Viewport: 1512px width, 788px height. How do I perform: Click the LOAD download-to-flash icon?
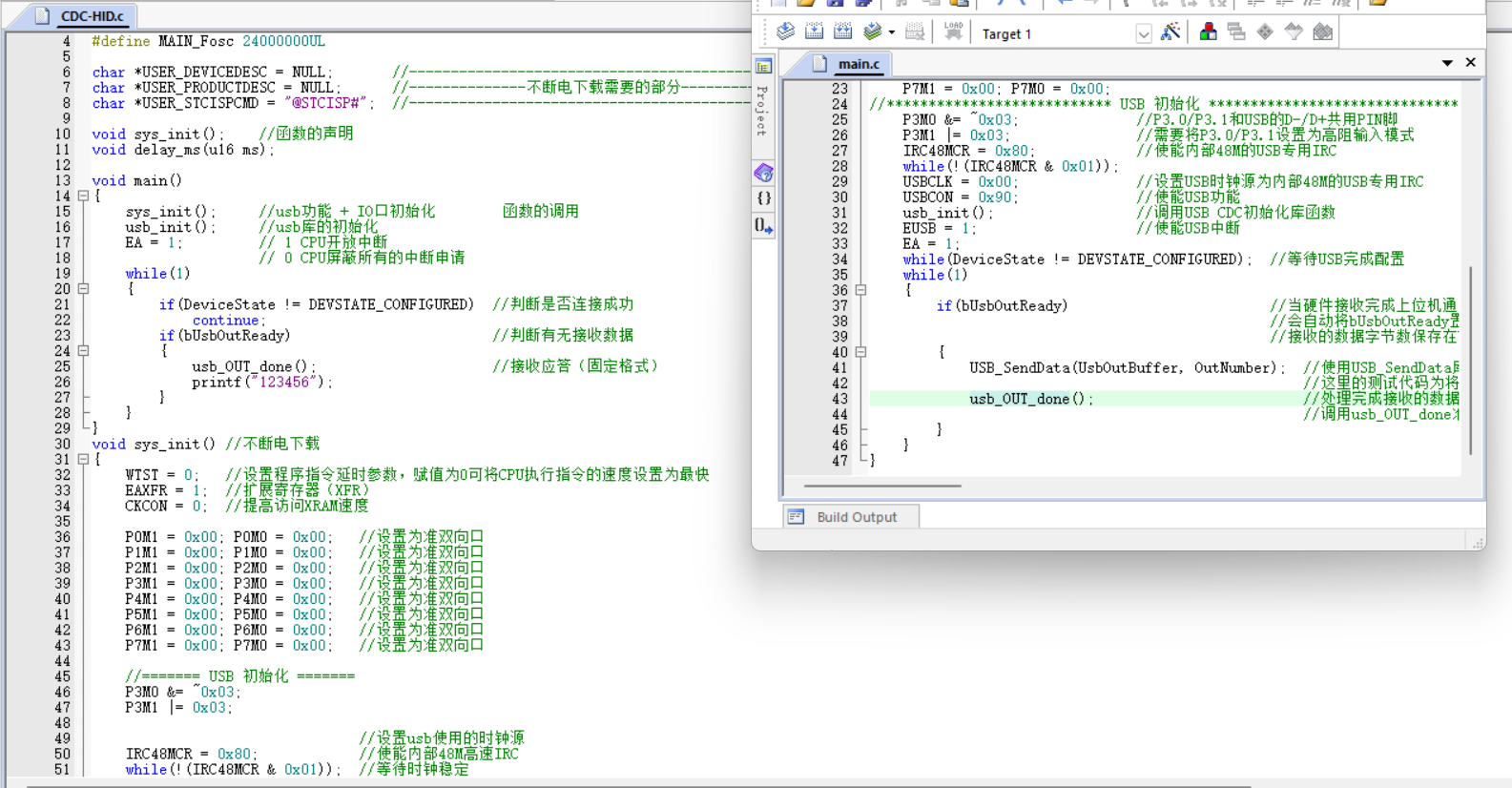953,32
